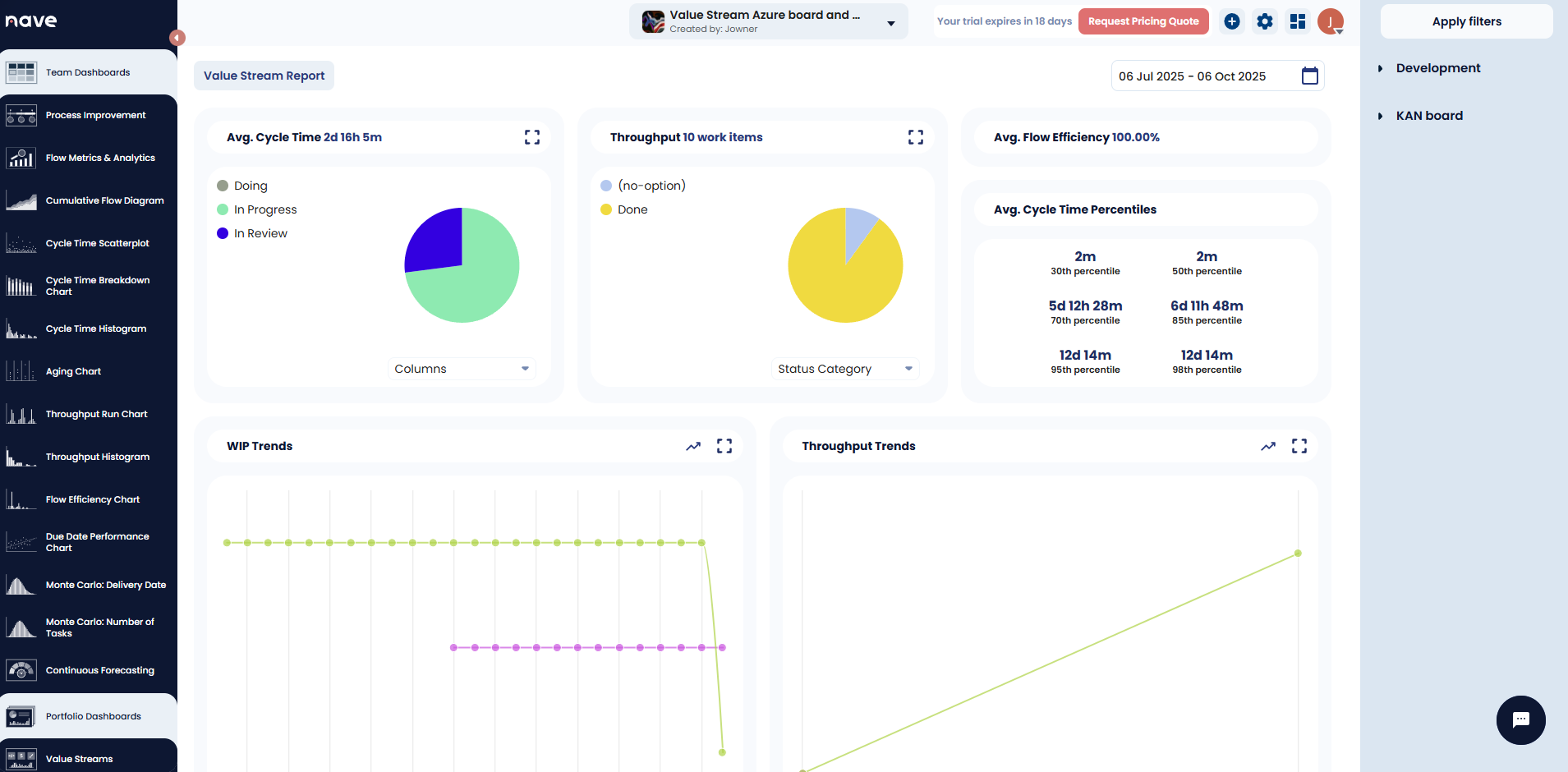Collapse the sidebar with arrow button

coord(177,38)
